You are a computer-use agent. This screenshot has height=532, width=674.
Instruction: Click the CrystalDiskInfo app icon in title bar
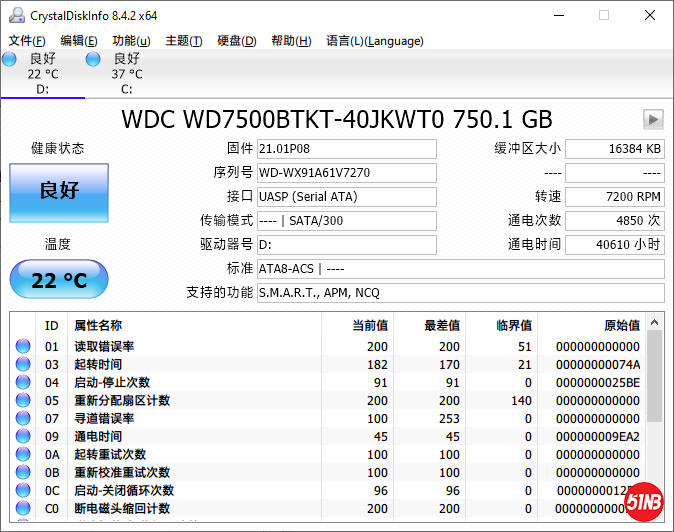13,15
